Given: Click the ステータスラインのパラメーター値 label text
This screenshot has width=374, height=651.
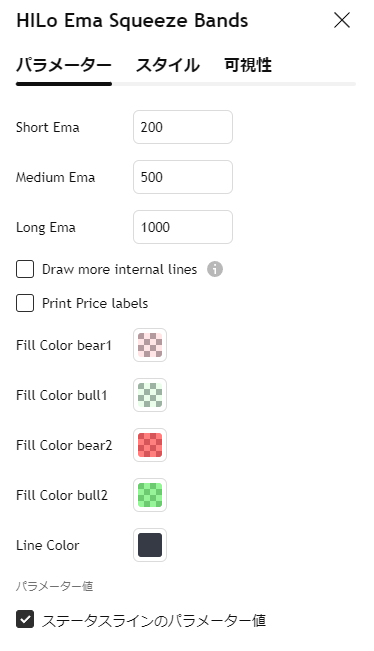Looking at the screenshot, I should (154, 620).
